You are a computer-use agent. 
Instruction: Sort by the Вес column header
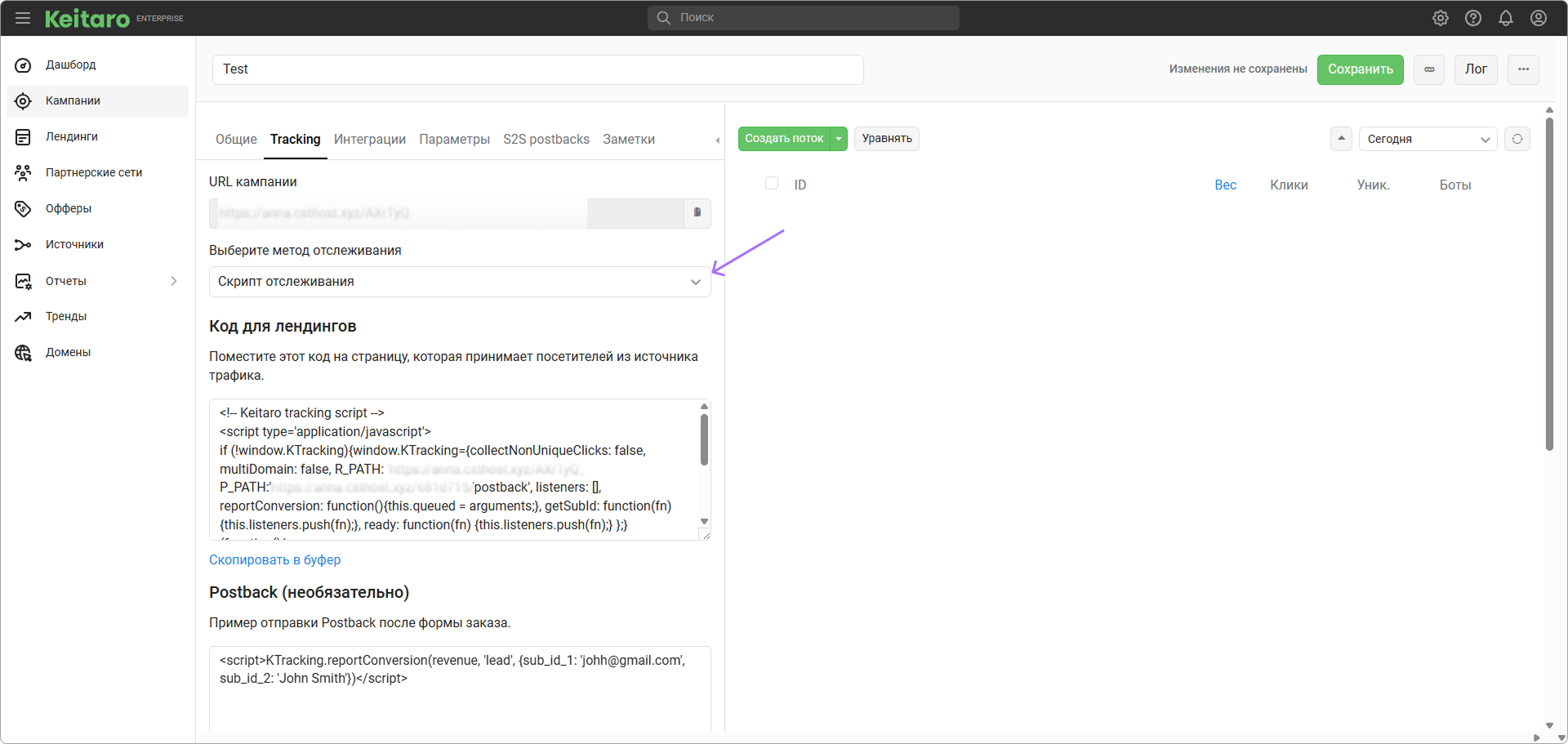pos(1225,185)
